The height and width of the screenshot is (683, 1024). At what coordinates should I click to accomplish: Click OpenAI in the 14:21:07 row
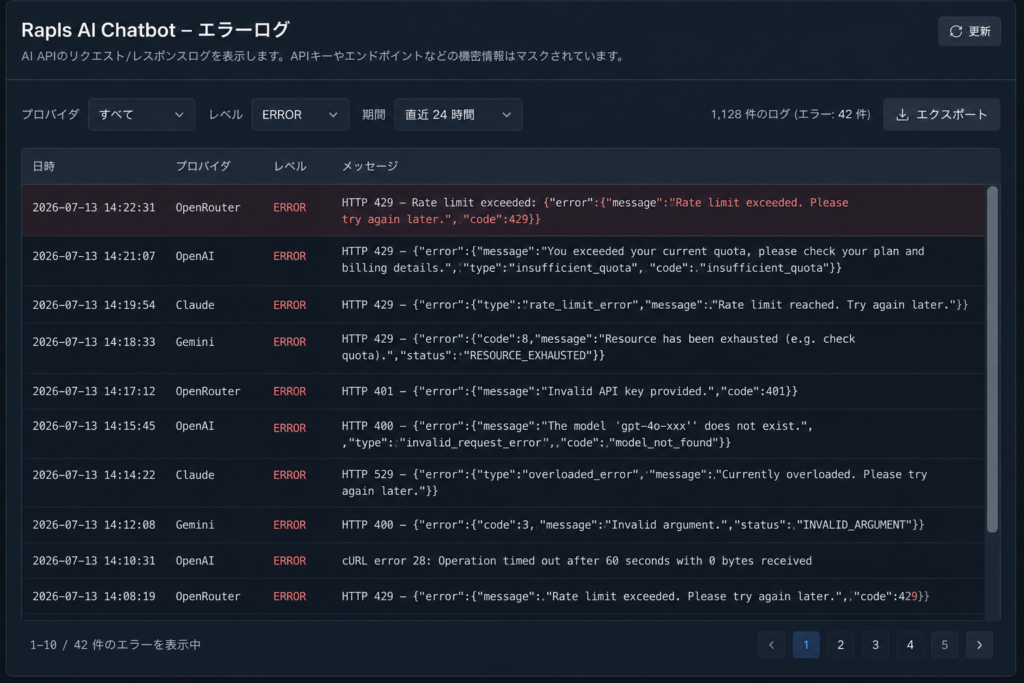pos(195,256)
